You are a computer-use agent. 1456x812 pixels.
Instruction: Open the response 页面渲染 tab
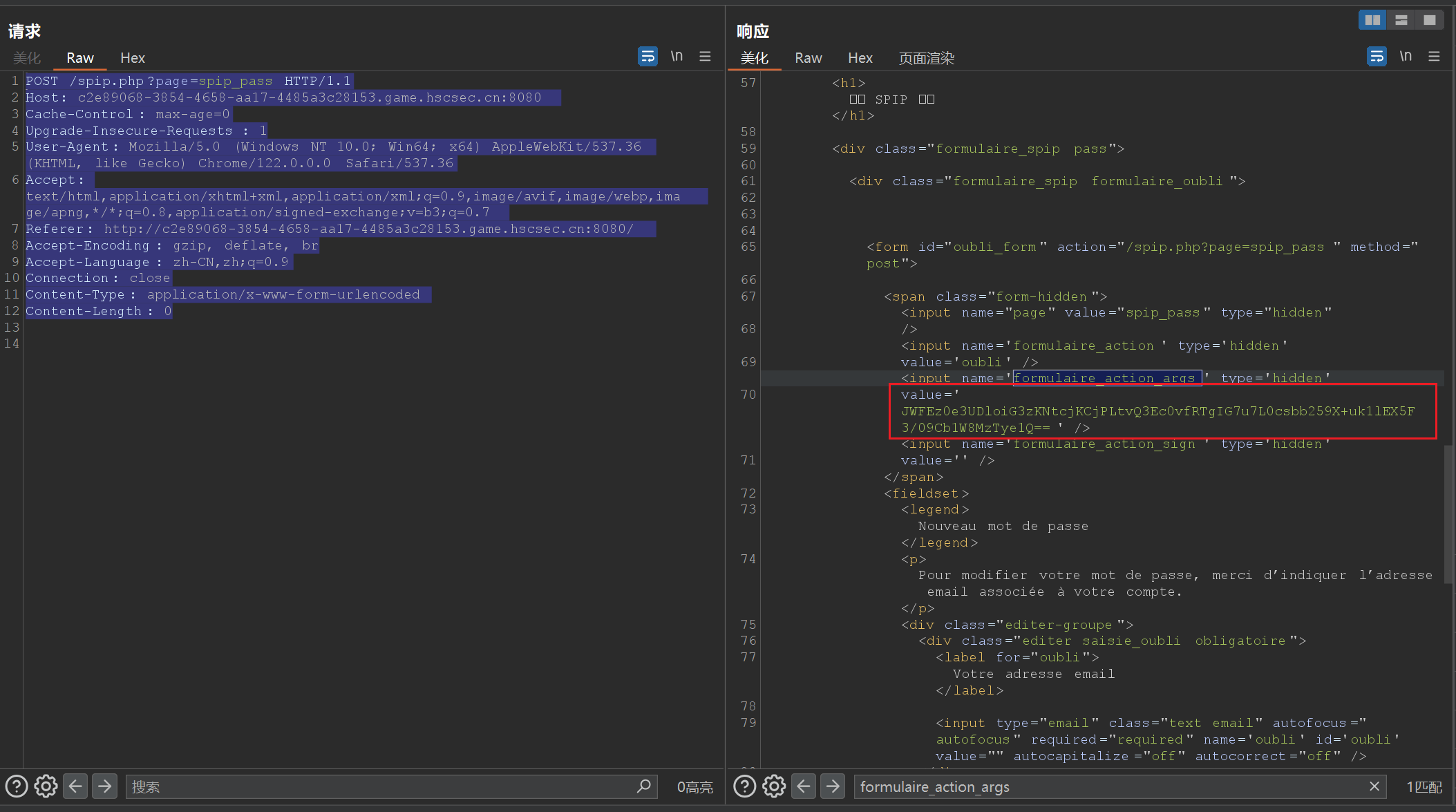tap(927, 58)
